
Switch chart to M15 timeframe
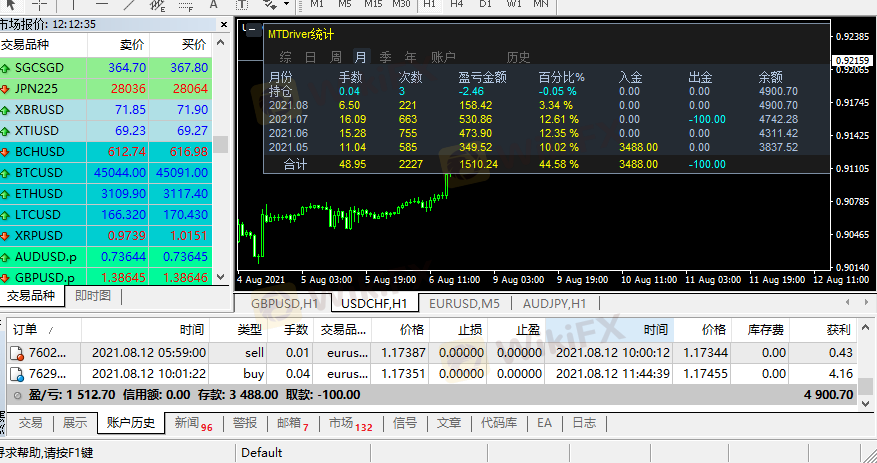click(372, 4)
